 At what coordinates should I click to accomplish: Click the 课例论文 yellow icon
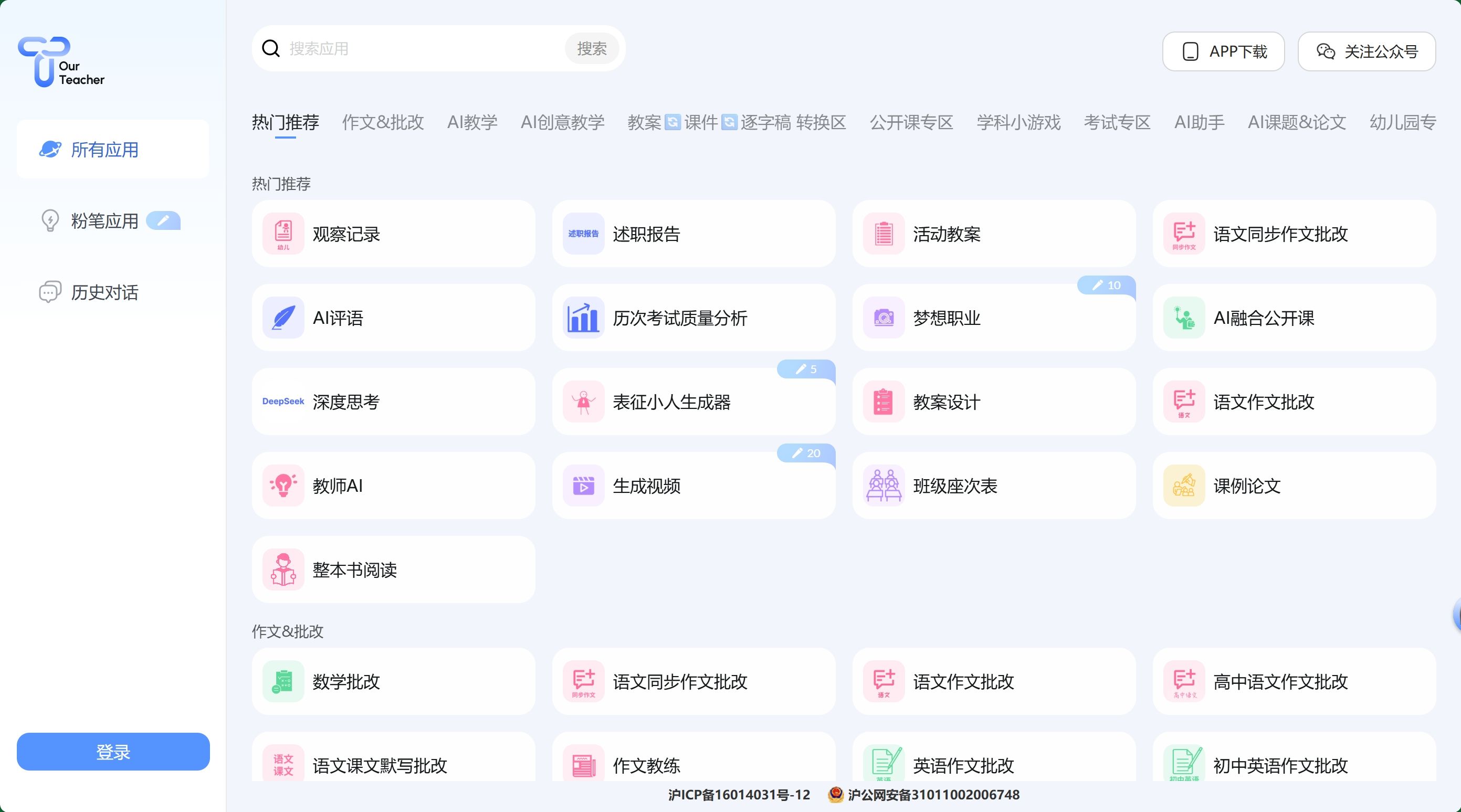[1184, 486]
